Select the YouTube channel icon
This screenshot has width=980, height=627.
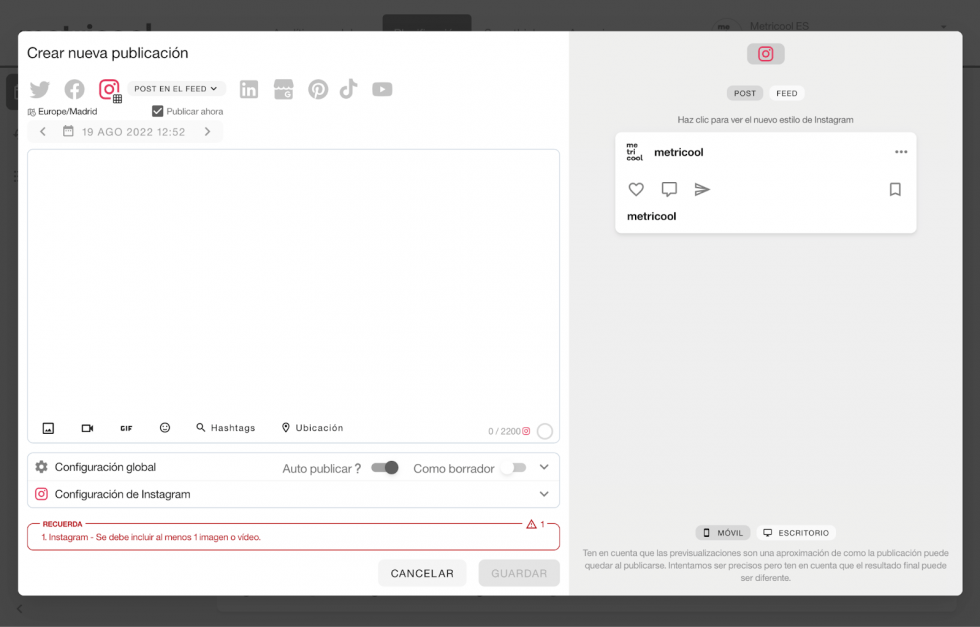tap(382, 89)
